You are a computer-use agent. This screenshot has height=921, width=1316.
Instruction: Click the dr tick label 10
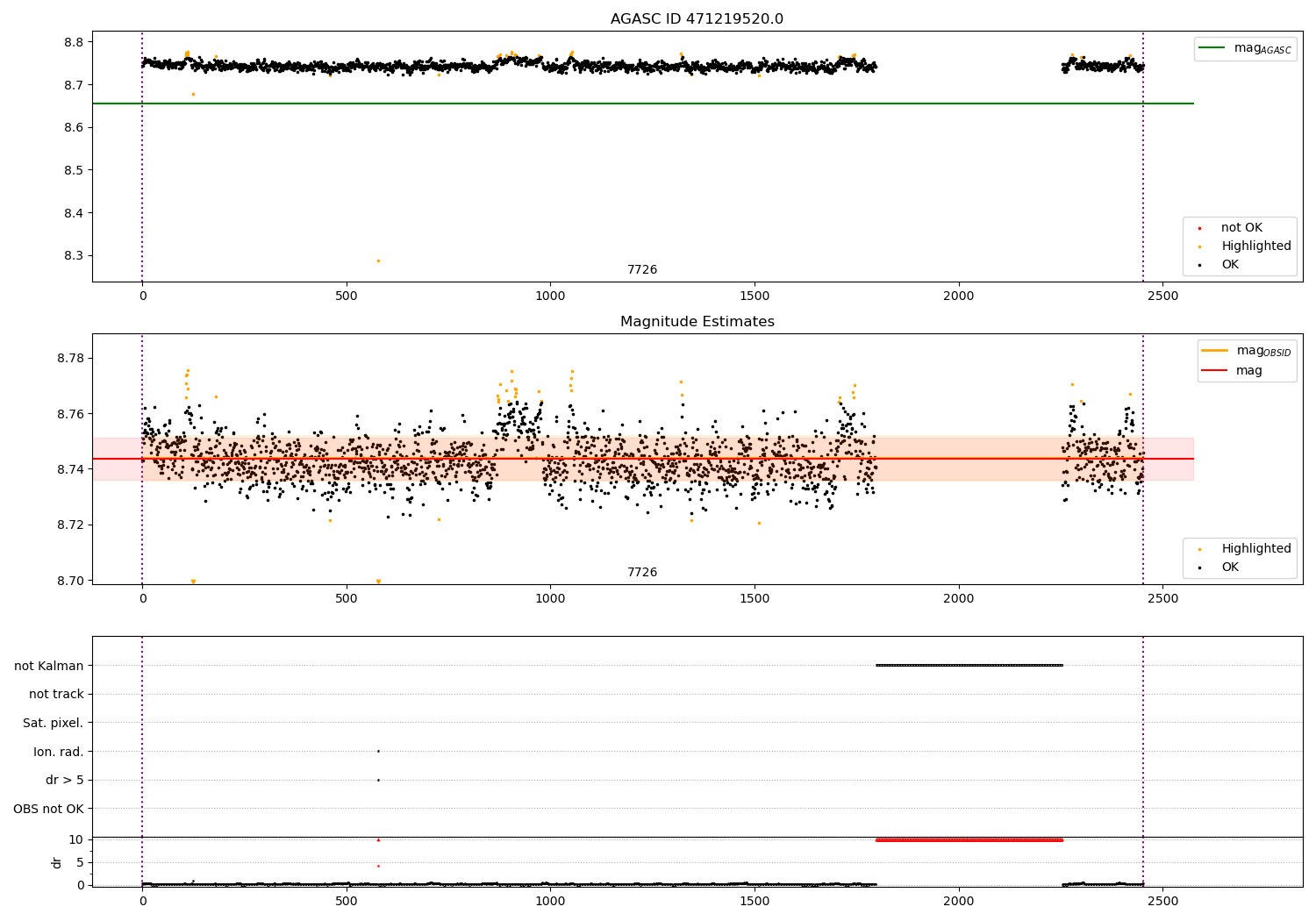click(76, 839)
